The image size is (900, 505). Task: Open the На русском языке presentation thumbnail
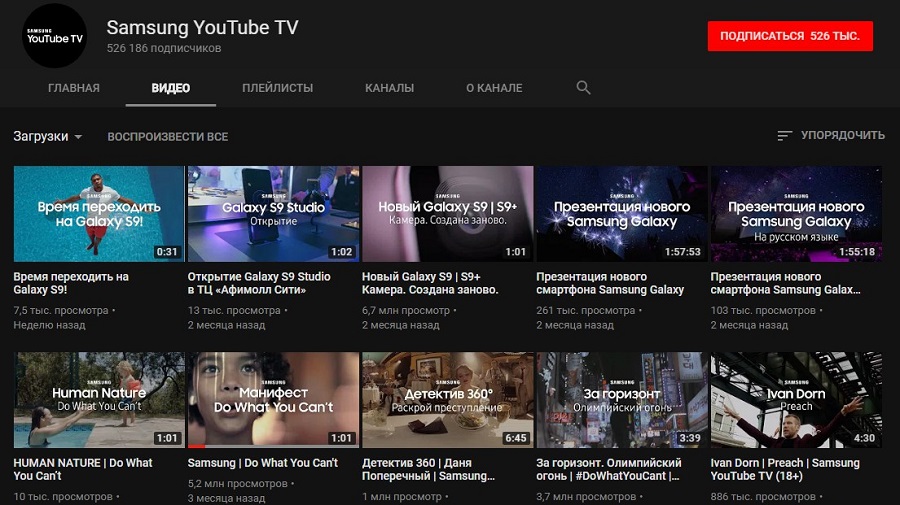(x=796, y=214)
